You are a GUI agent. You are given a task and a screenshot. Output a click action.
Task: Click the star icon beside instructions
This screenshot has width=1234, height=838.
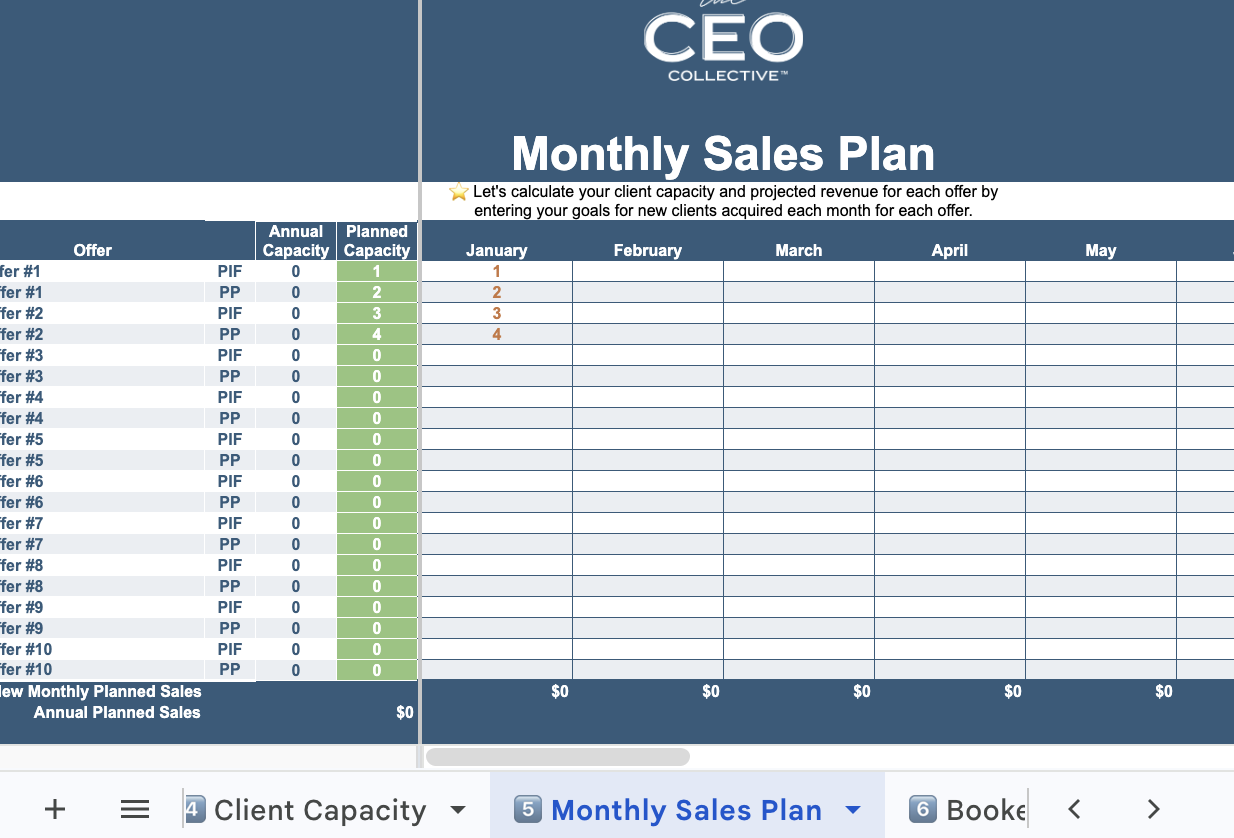coord(459,192)
